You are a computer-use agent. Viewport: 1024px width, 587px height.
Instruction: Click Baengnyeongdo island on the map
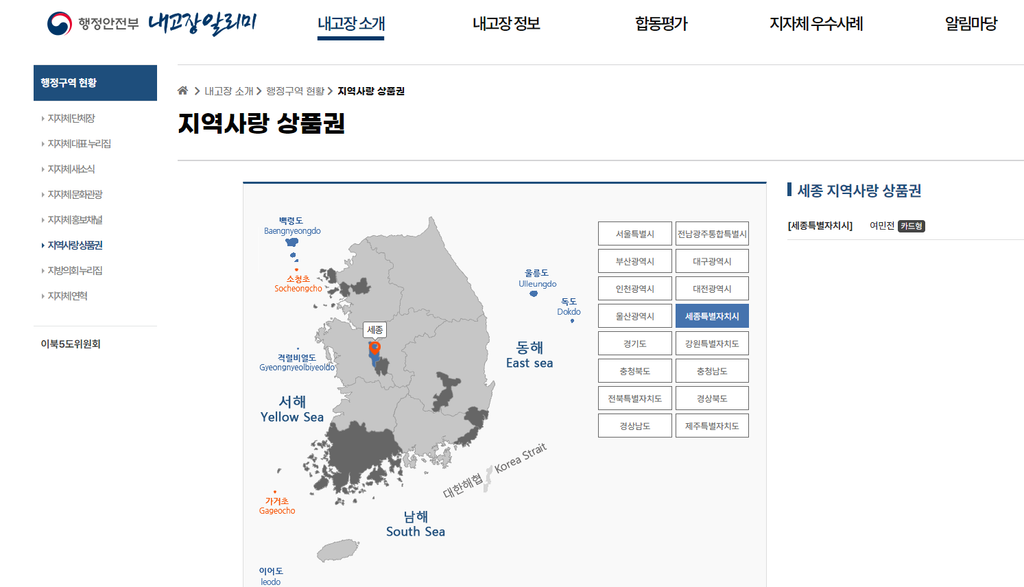(292, 242)
